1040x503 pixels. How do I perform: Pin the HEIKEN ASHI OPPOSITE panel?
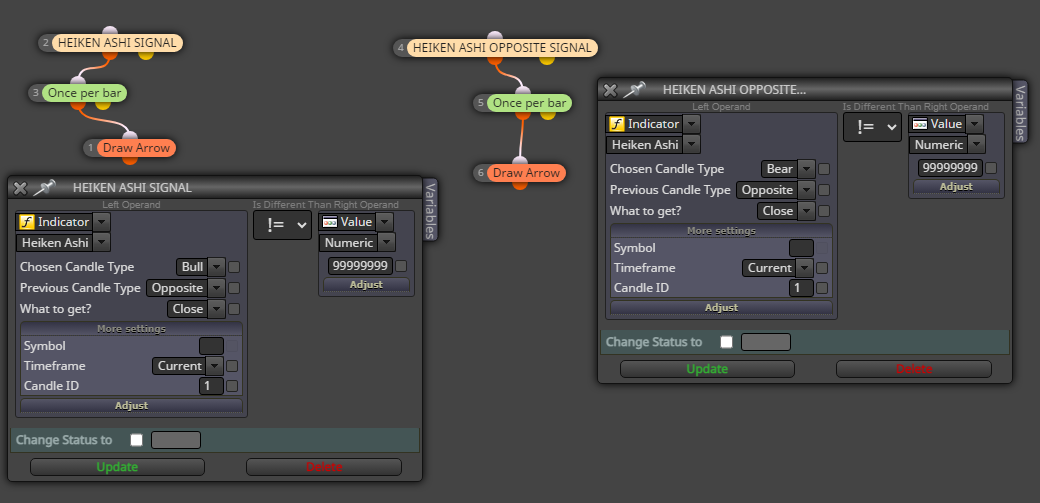coord(635,90)
